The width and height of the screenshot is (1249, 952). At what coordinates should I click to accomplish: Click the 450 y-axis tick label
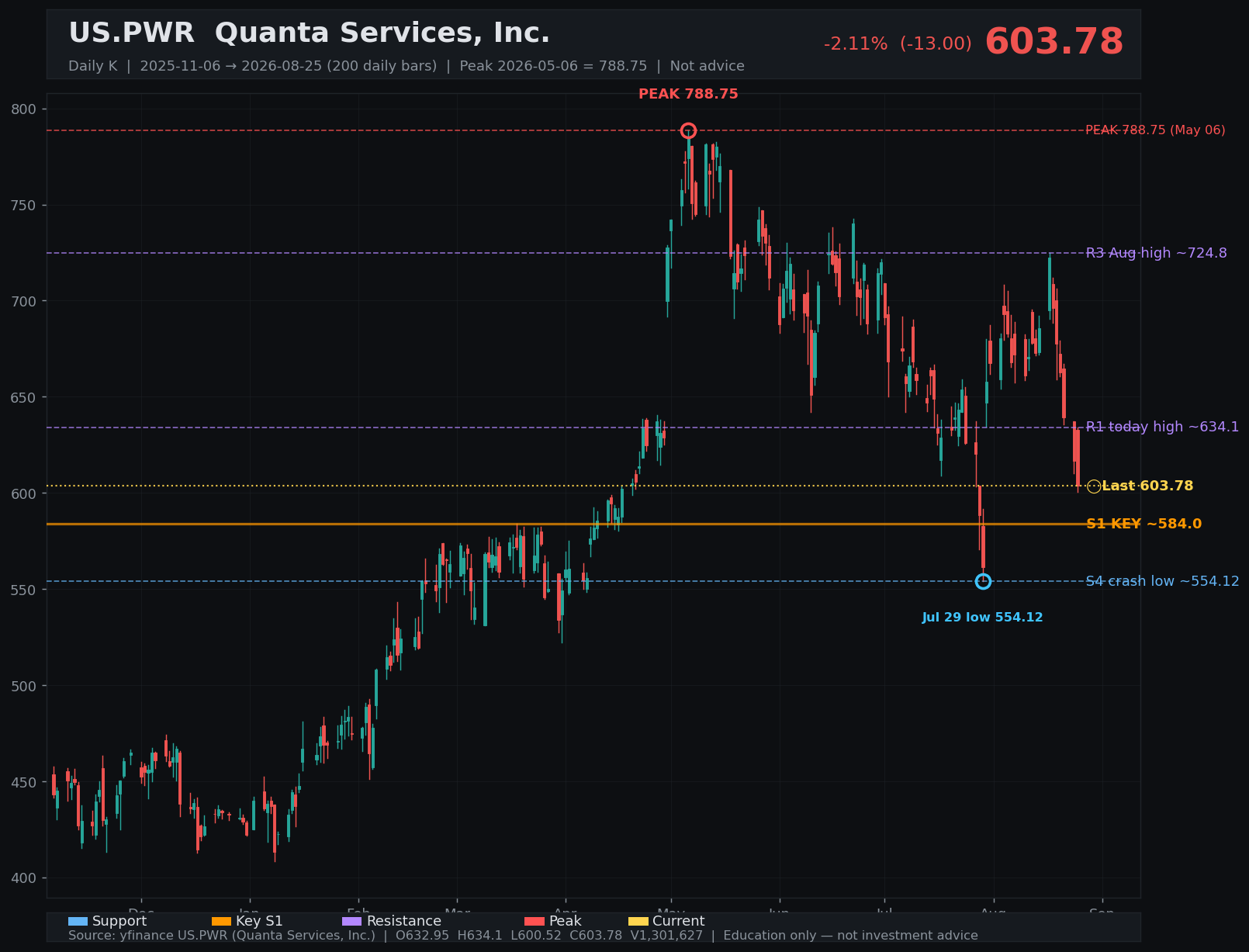(x=24, y=782)
